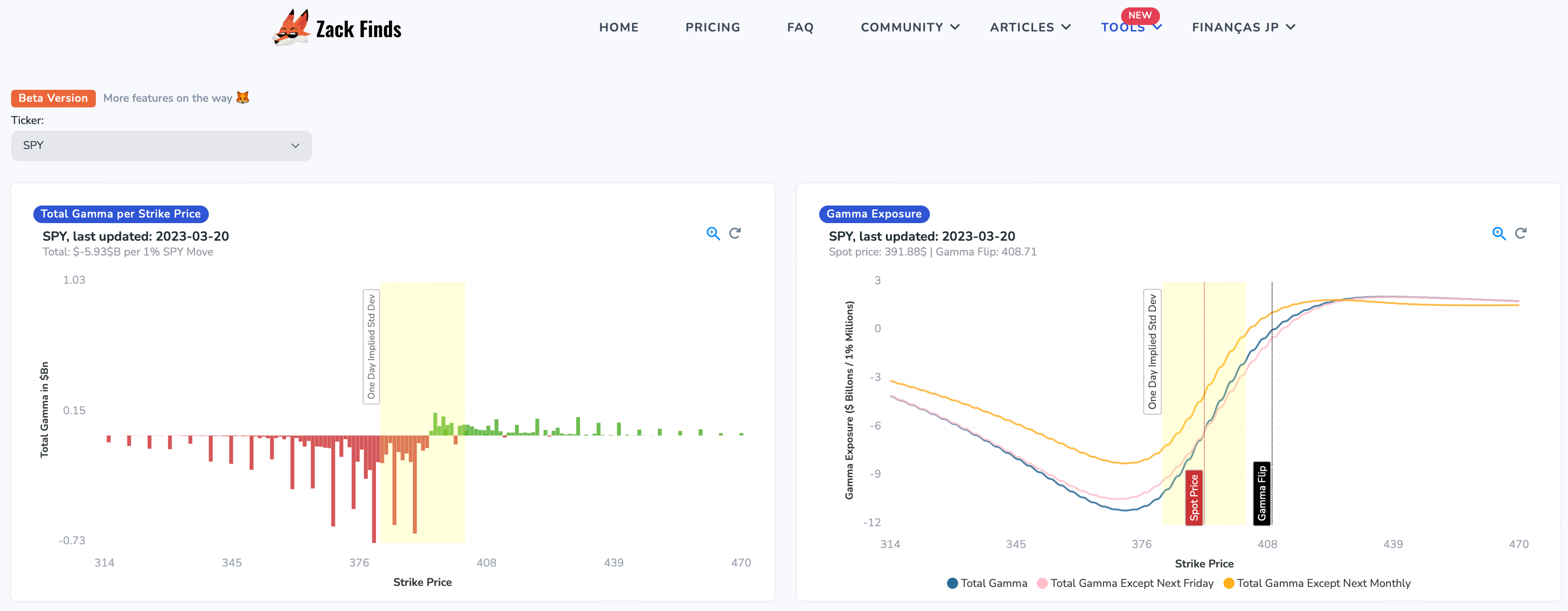
Task: Reset the Gamma Exposure chart view
Action: click(x=1520, y=233)
